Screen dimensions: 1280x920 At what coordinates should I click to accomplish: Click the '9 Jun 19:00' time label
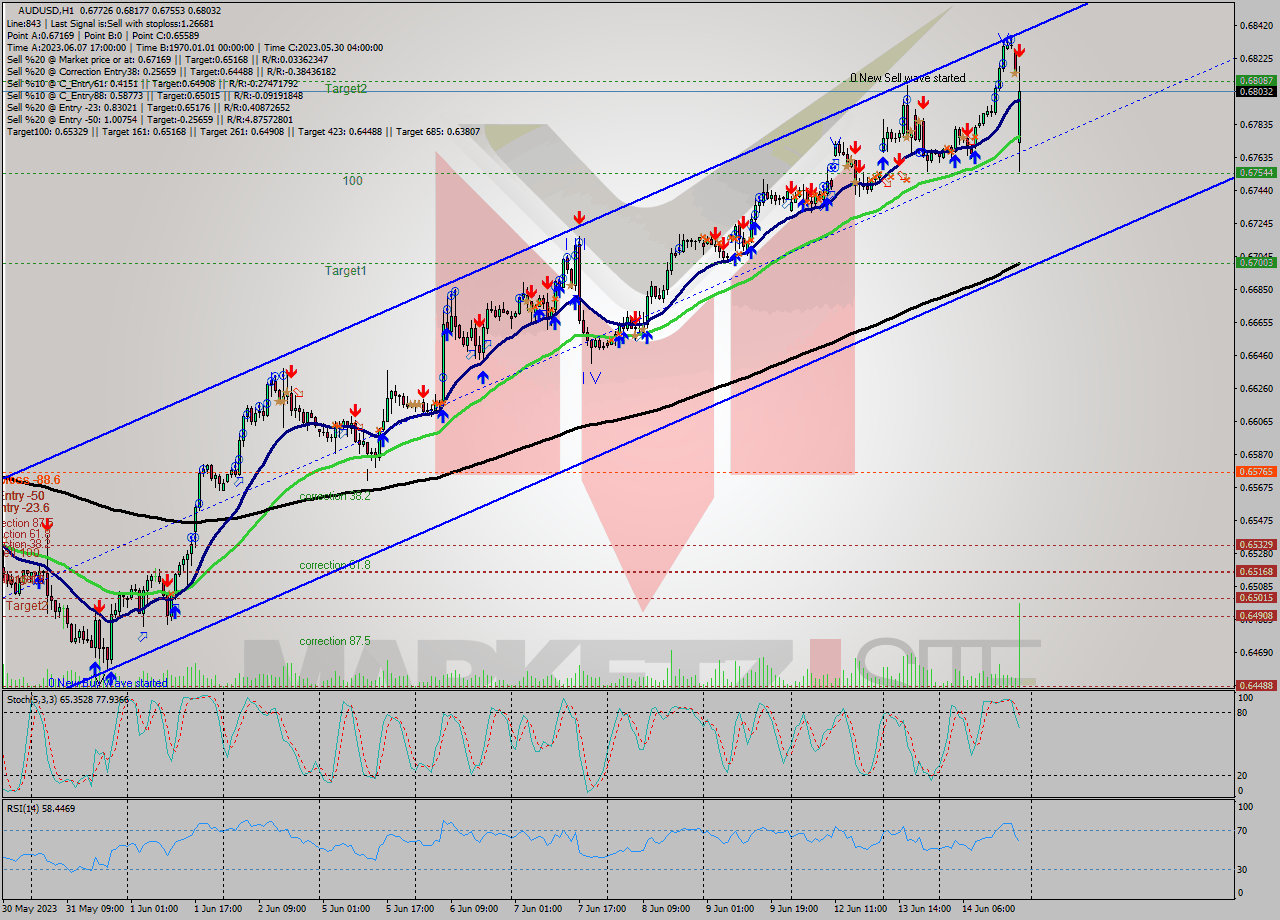pyautogui.click(x=792, y=908)
